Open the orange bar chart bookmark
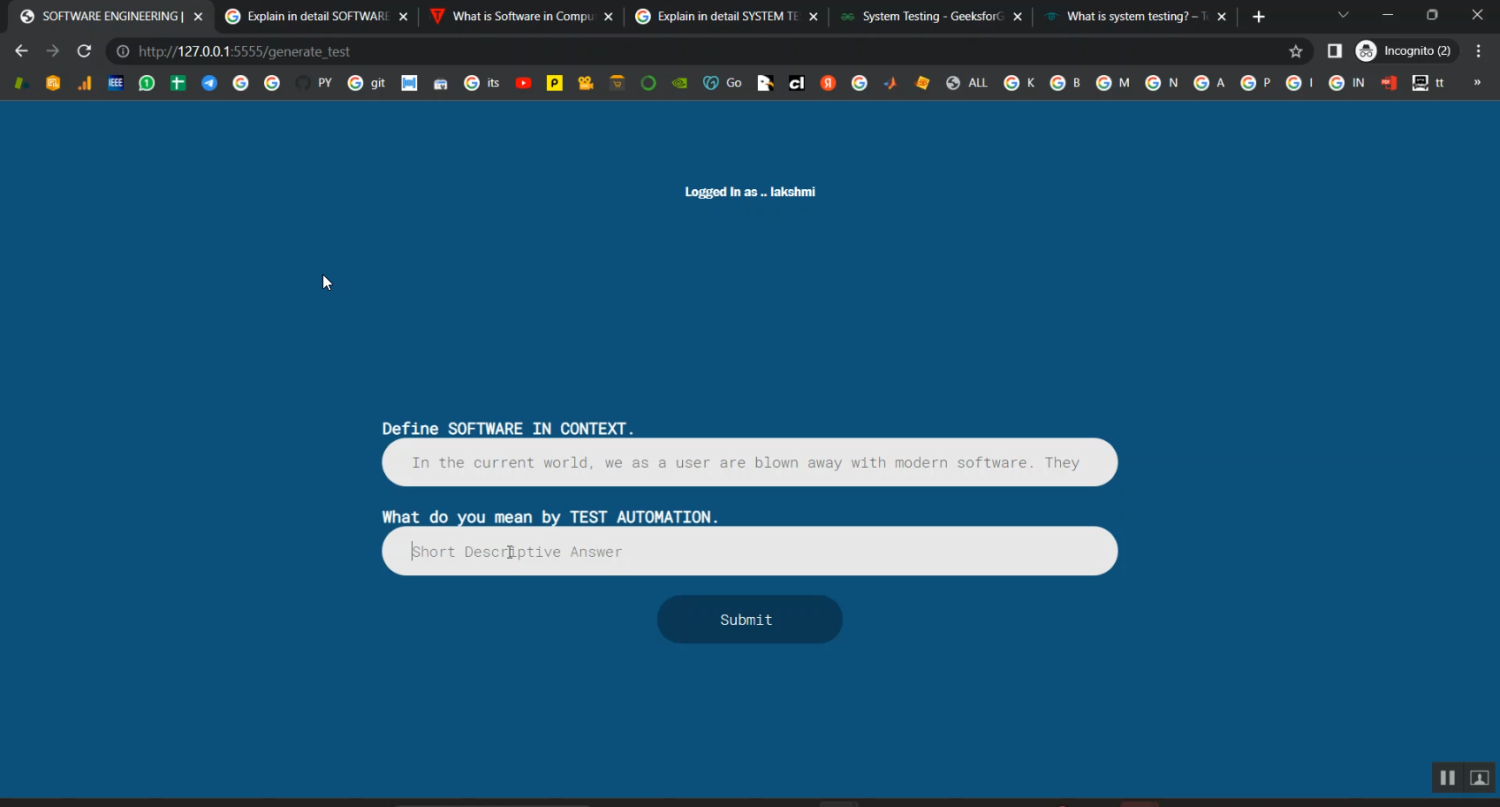Viewport: 1500px width, 807px height. point(84,83)
